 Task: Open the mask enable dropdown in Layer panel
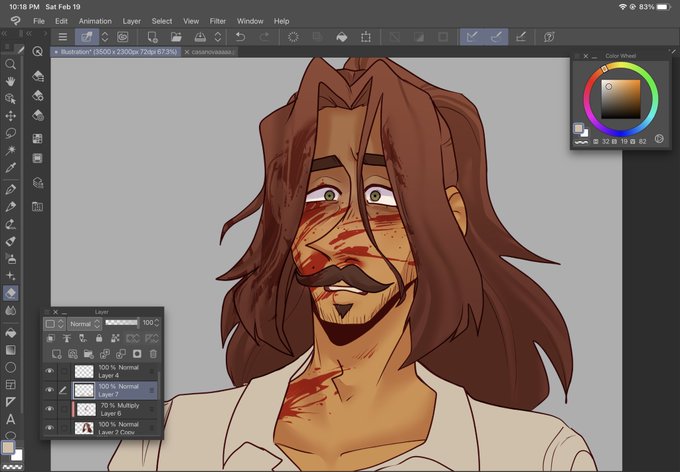[x=133, y=338]
